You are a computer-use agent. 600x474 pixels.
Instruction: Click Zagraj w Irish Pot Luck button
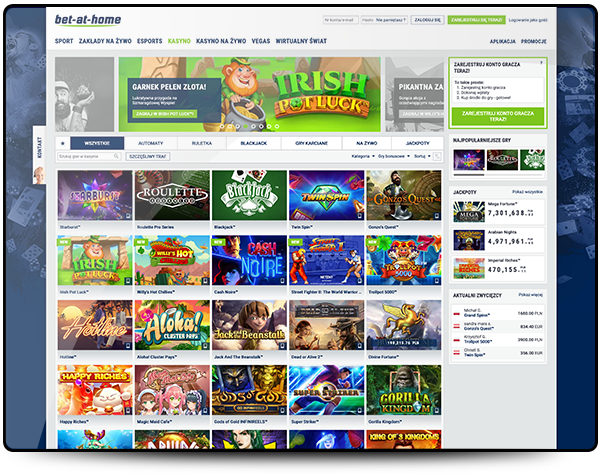(165, 114)
